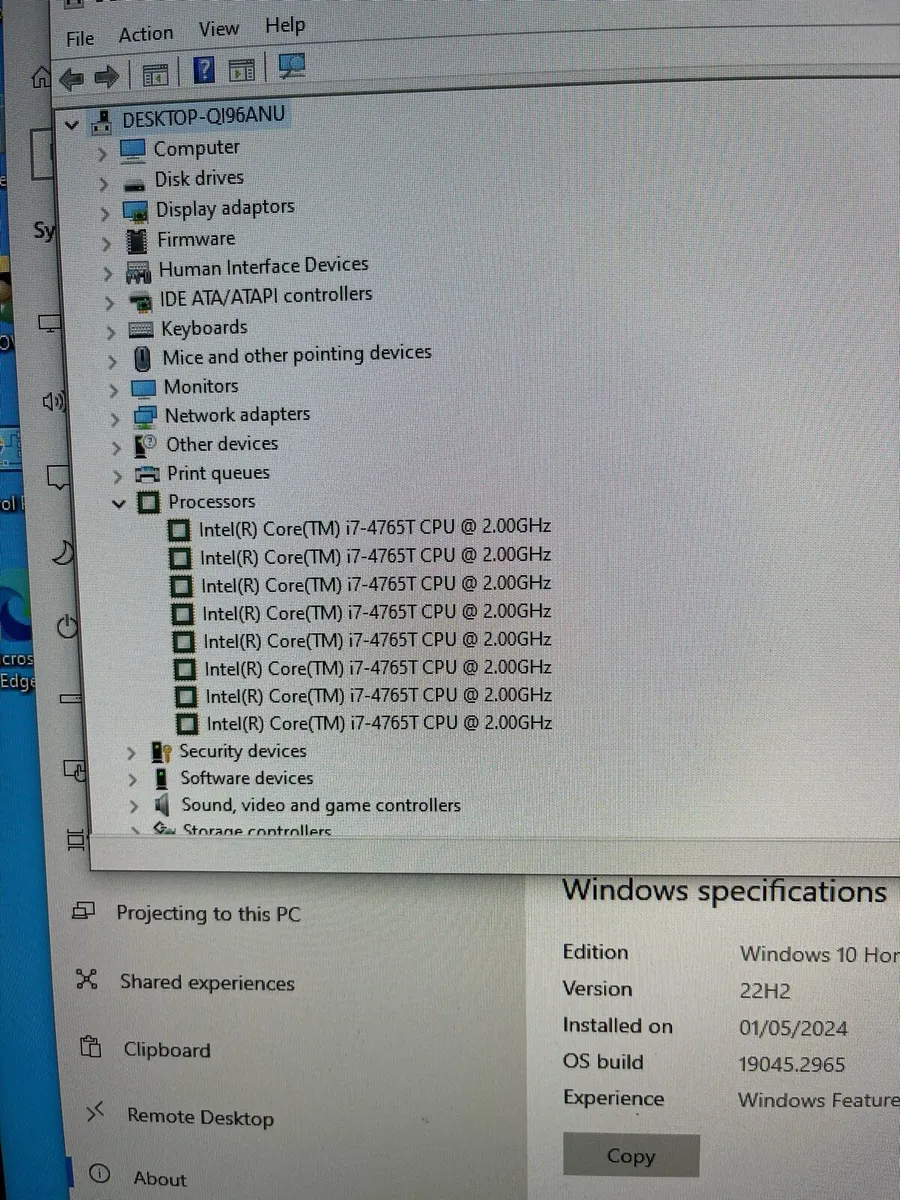Expand the Display adaptors chevron
The image size is (900, 1200).
point(106,214)
